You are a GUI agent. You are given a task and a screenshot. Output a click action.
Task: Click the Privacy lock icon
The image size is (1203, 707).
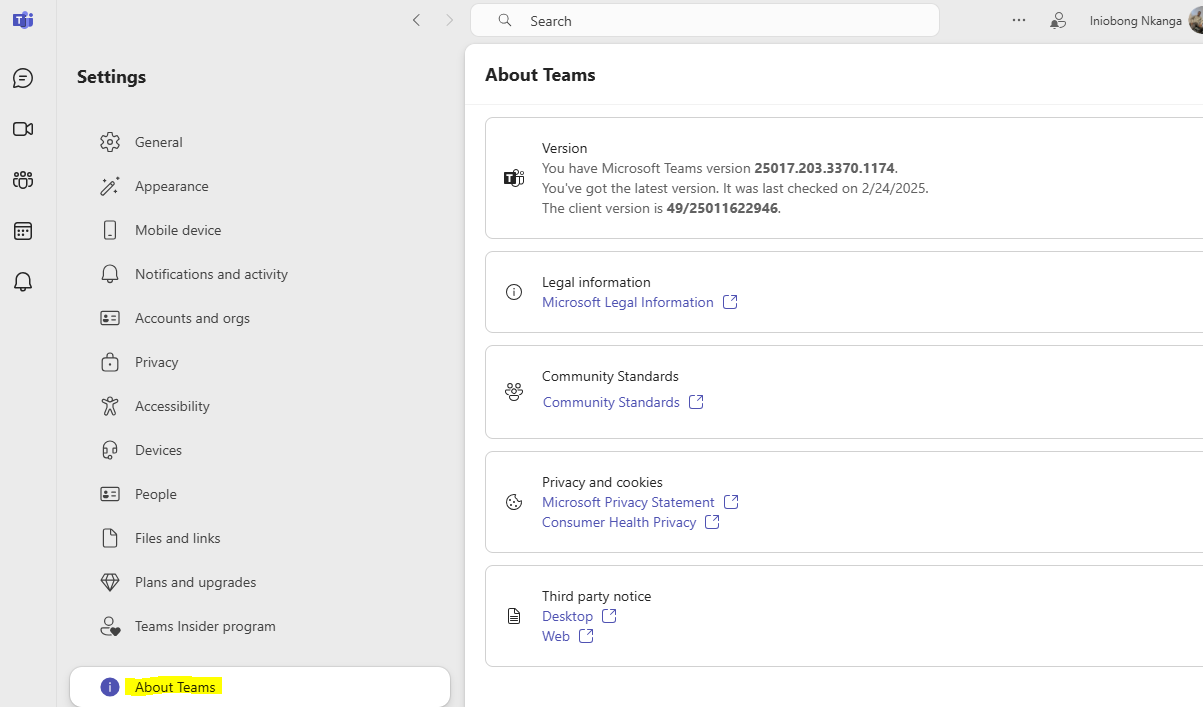110,362
